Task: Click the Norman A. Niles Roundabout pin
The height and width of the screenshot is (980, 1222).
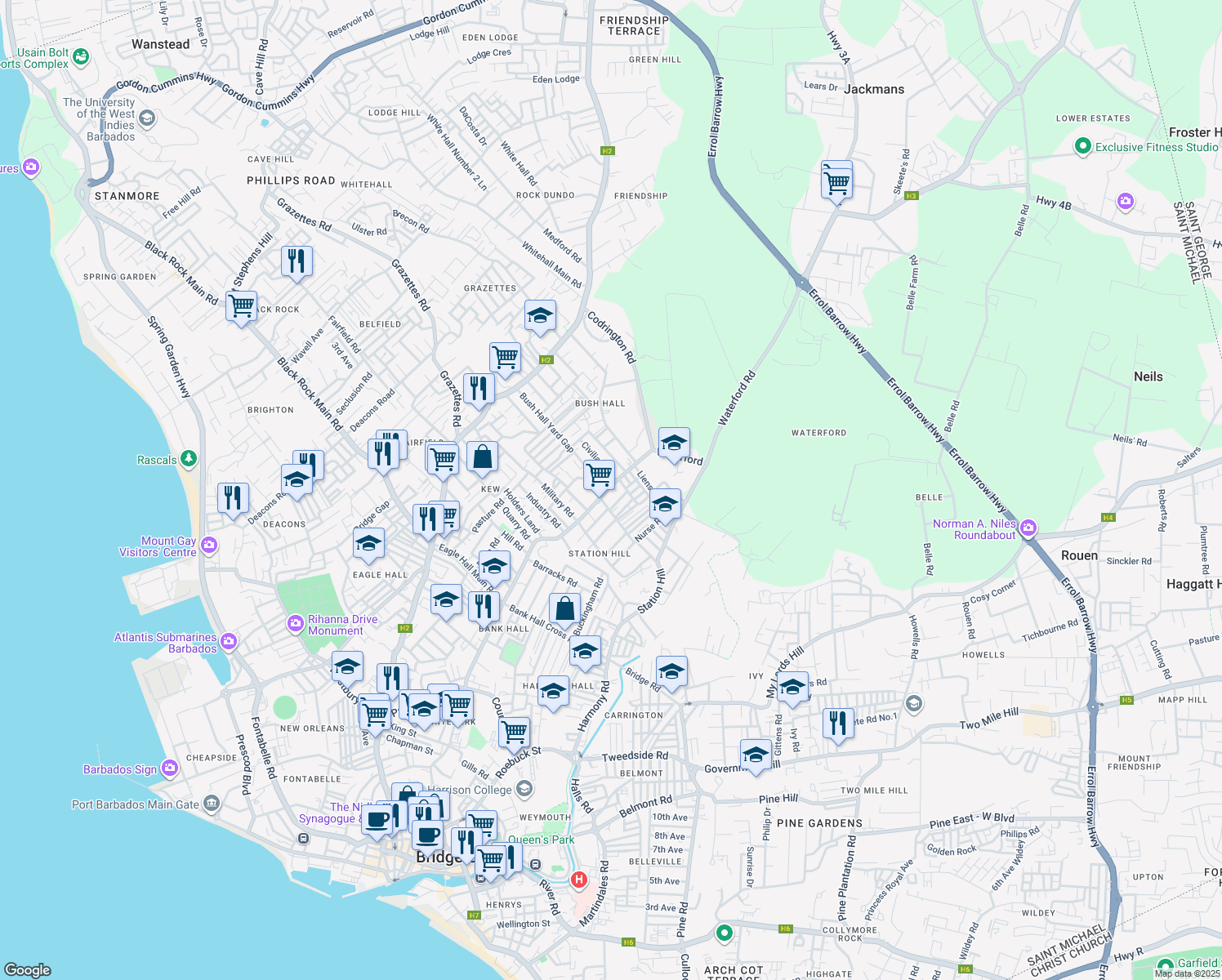Action: click(1028, 528)
